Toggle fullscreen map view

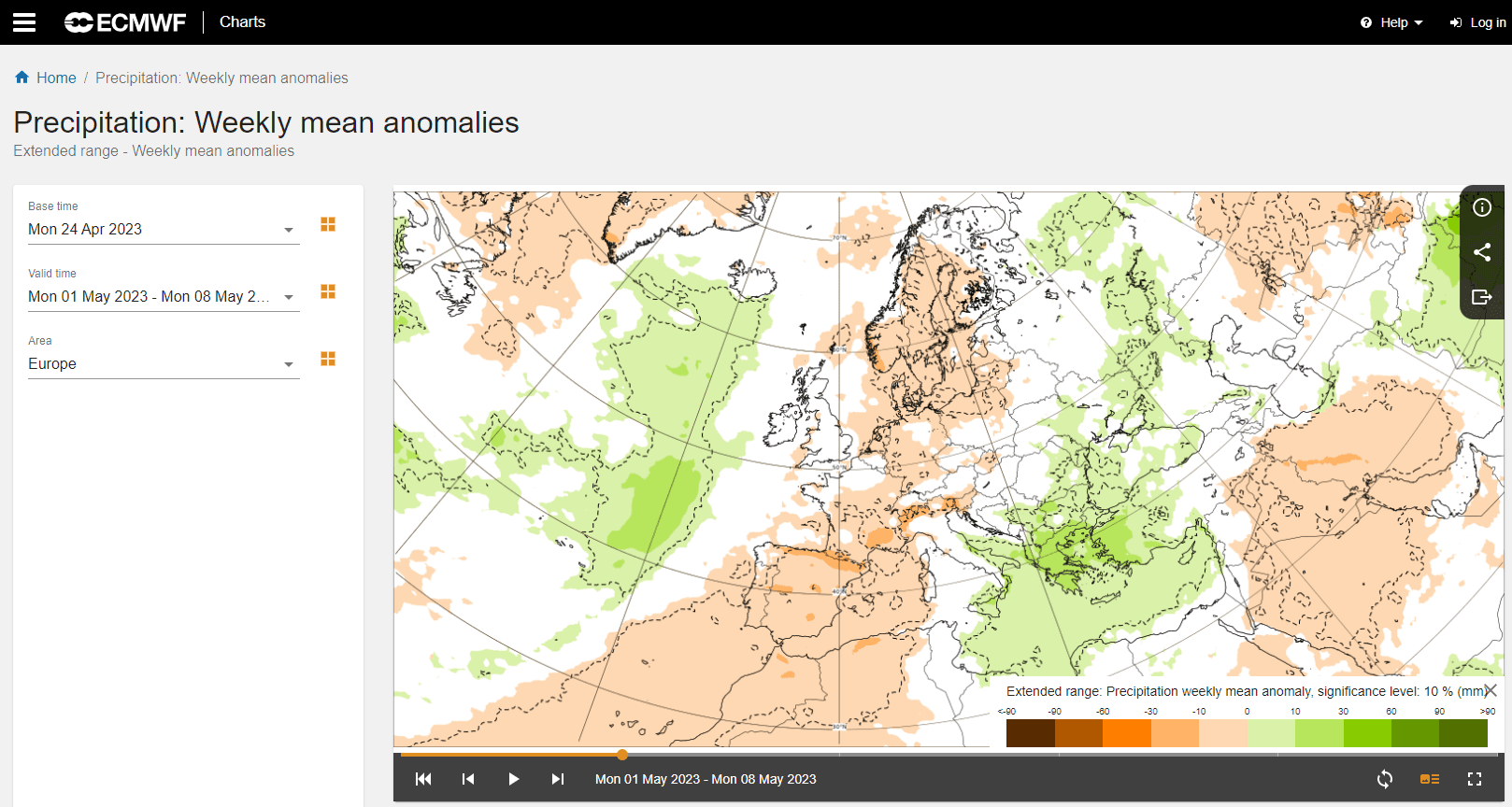tap(1475, 779)
